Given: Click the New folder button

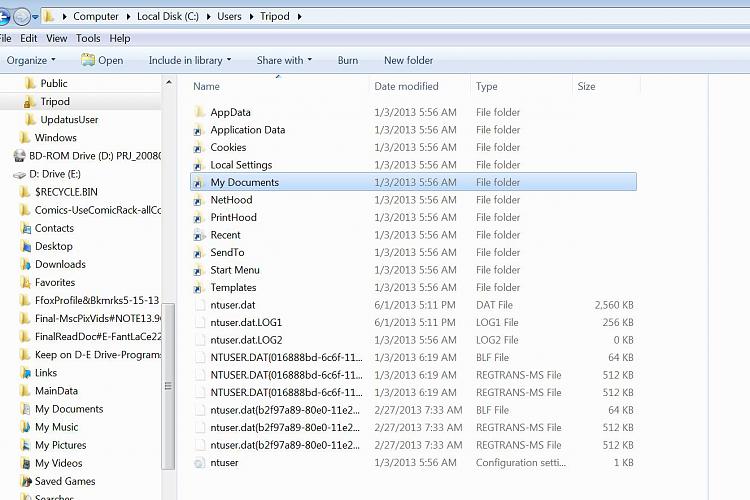Looking at the screenshot, I should (x=408, y=60).
